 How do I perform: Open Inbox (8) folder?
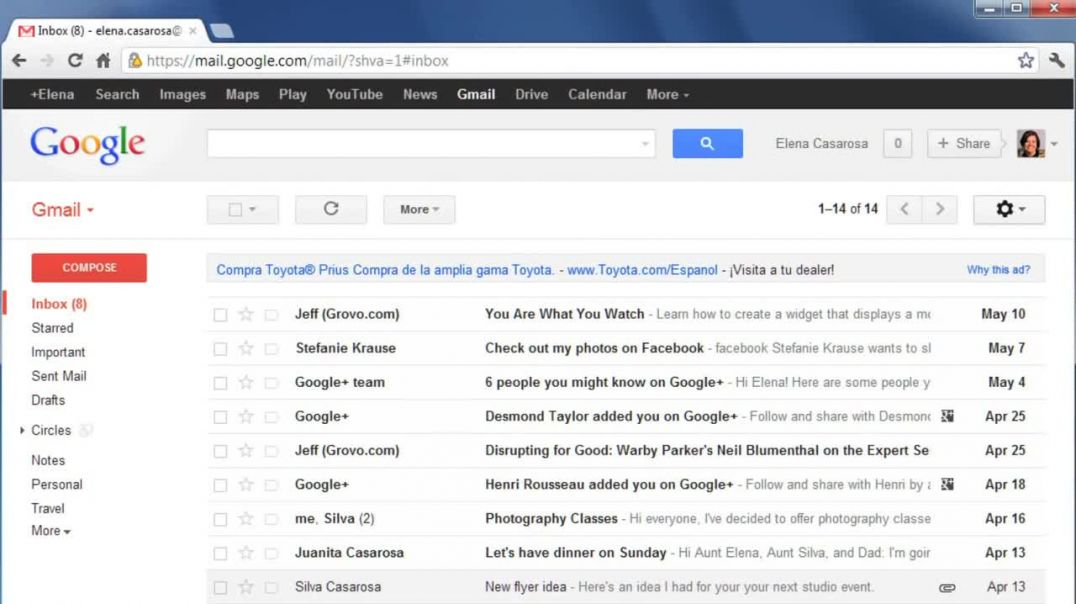59,304
